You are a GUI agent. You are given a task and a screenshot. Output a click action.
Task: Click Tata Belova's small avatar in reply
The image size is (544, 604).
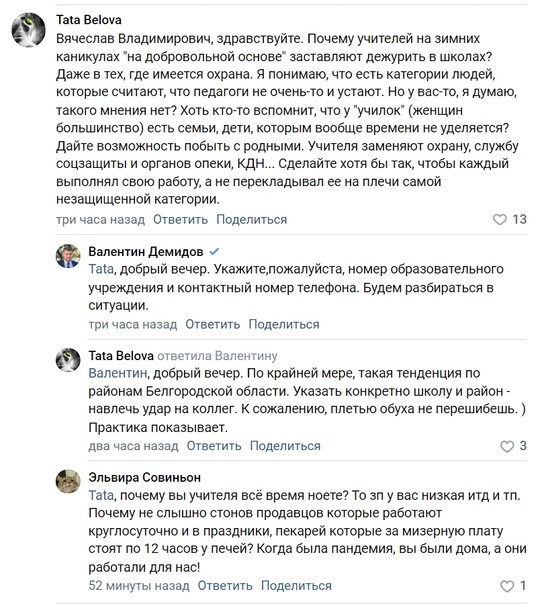pyautogui.click(x=68, y=360)
